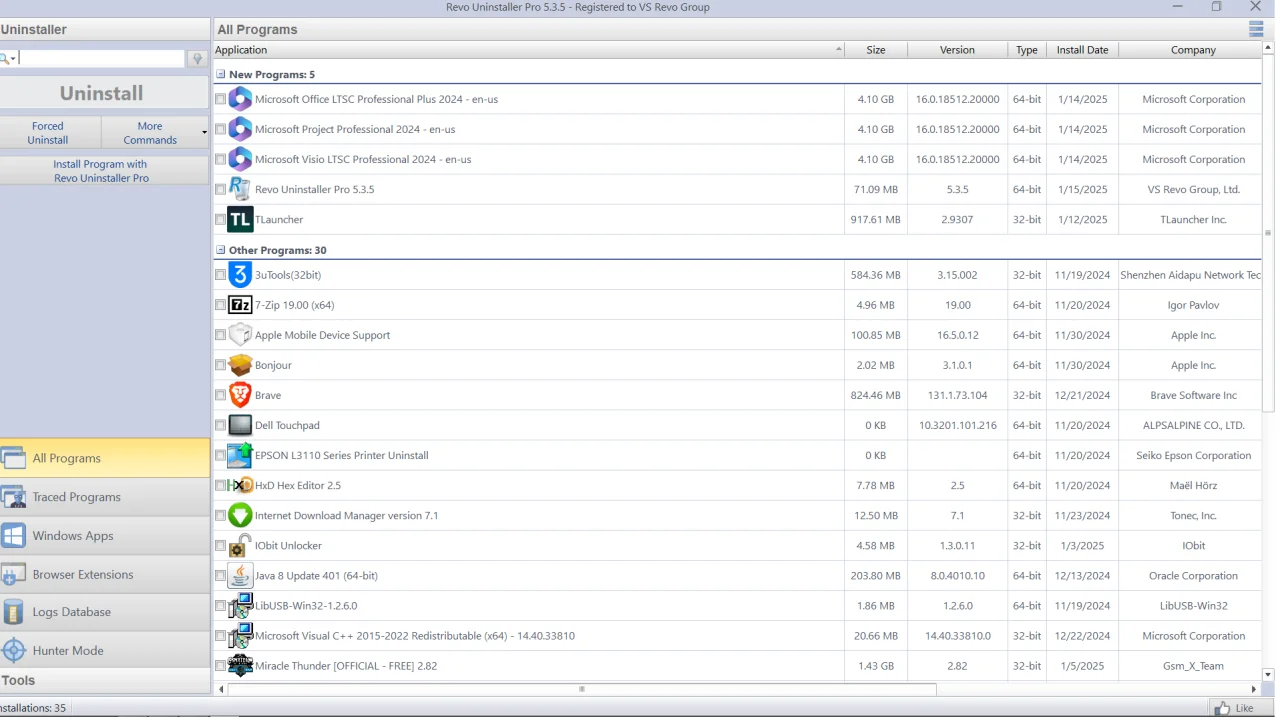Click the large Uninstall button
Image resolution: width=1280 pixels, height=721 pixels.
click(104, 93)
